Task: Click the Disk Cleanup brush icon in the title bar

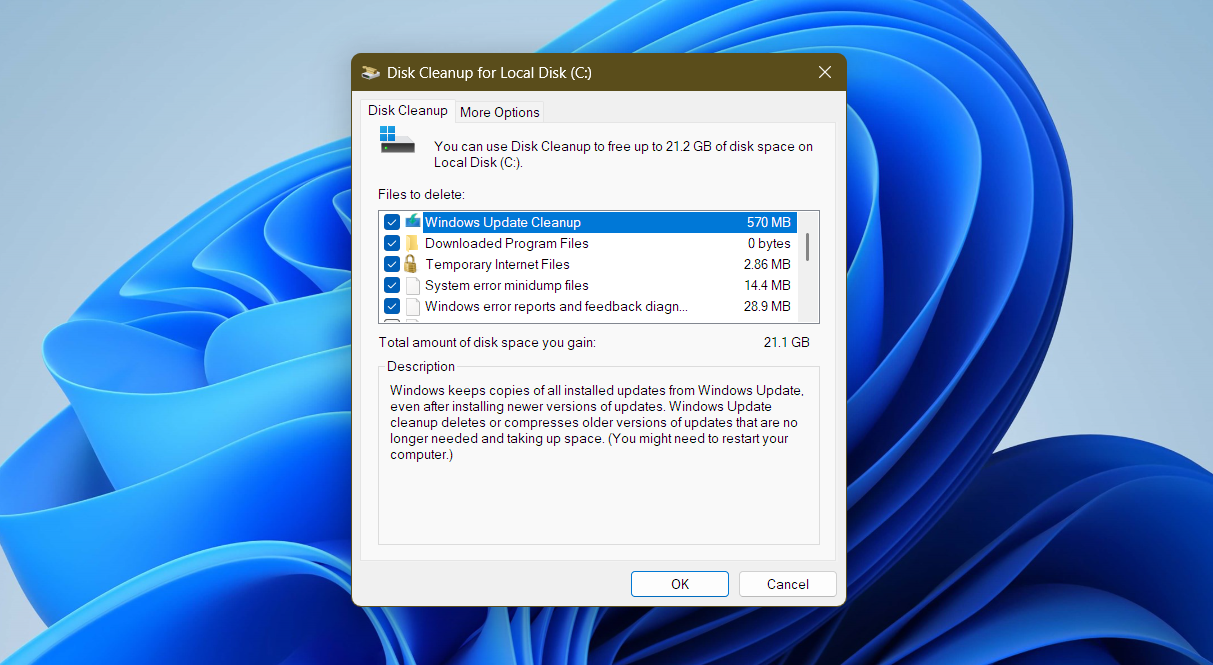Action: click(x=370, y=72)
